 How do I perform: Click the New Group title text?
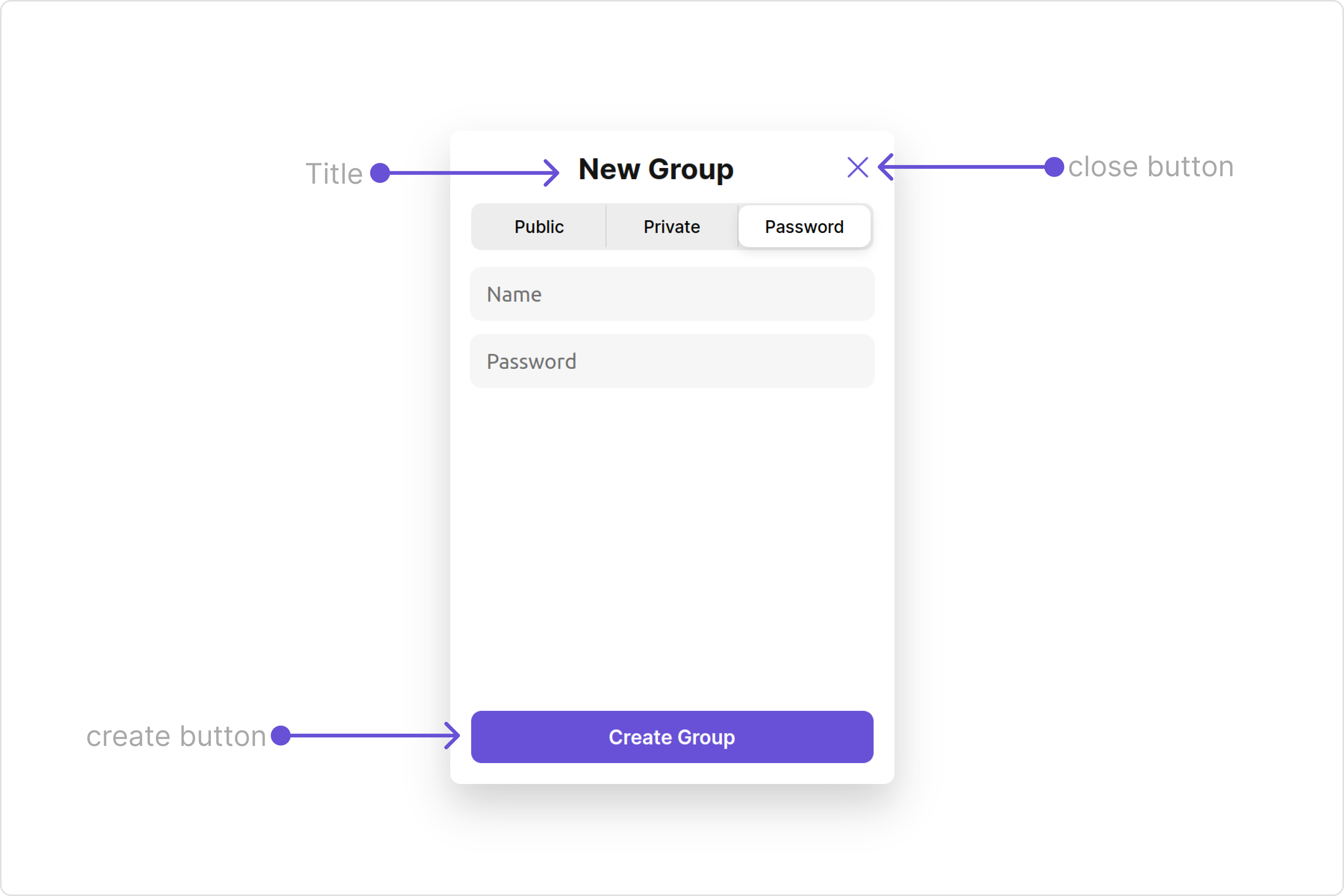coord(656,169)
